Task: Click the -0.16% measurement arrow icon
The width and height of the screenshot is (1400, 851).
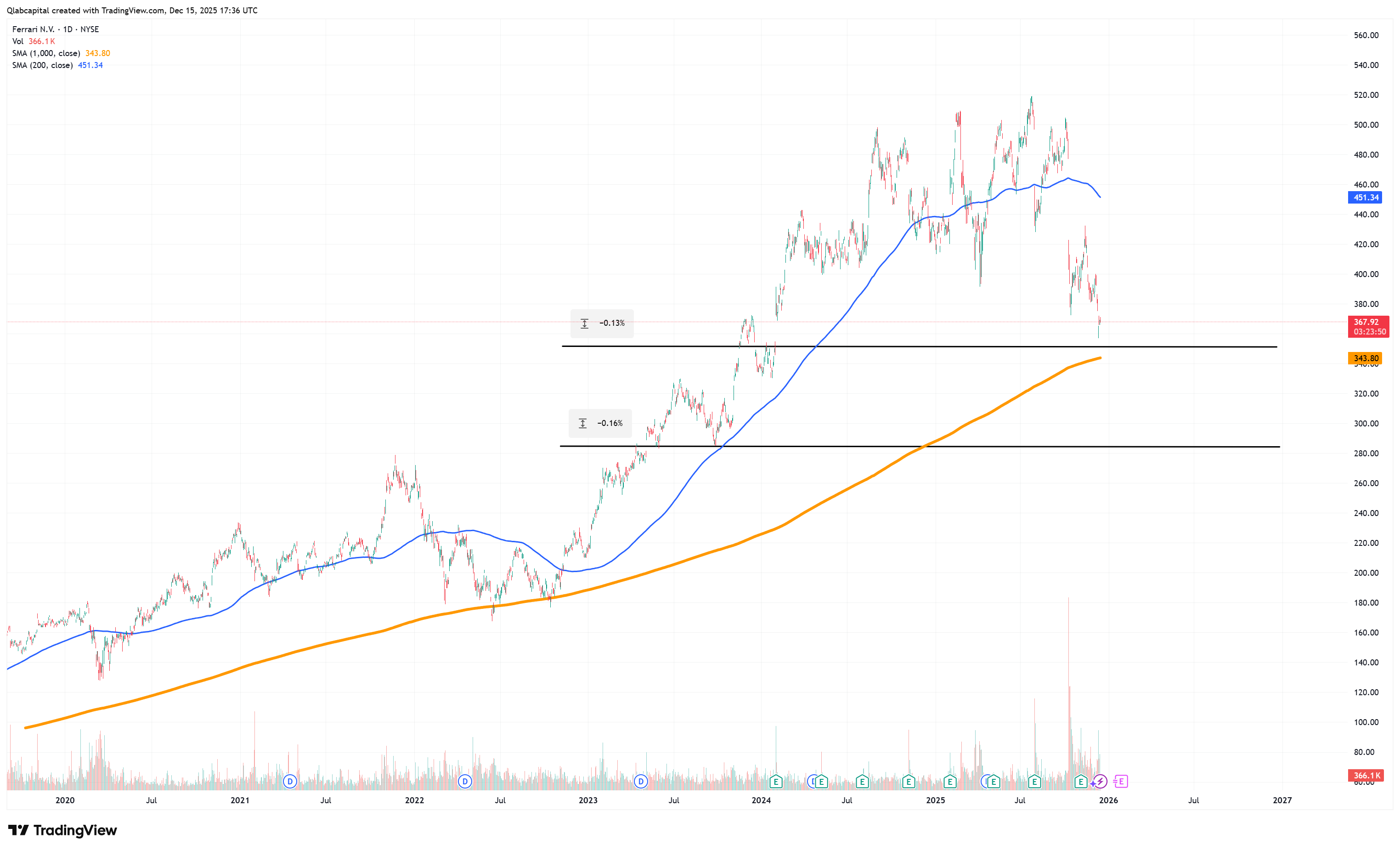Action: point(582,424)
